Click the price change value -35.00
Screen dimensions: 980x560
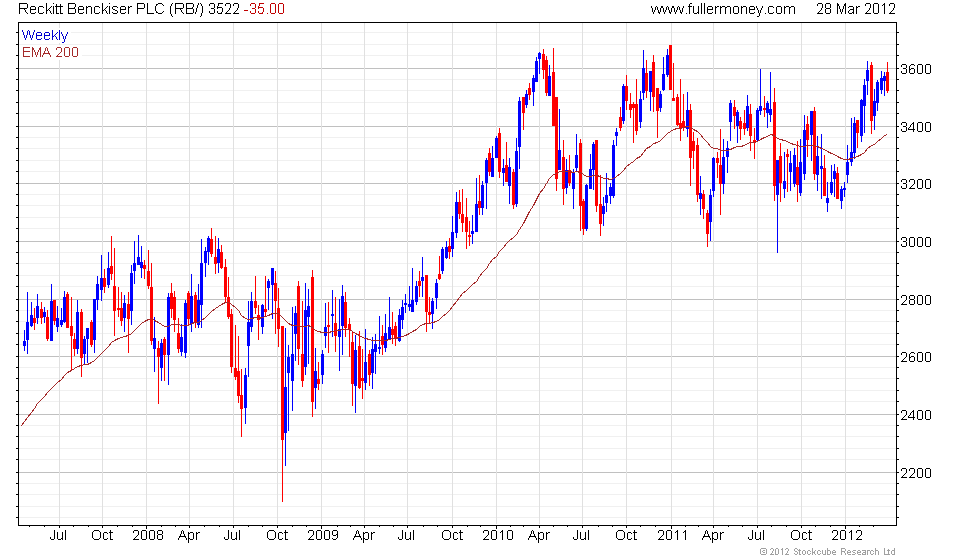point(264,9)
